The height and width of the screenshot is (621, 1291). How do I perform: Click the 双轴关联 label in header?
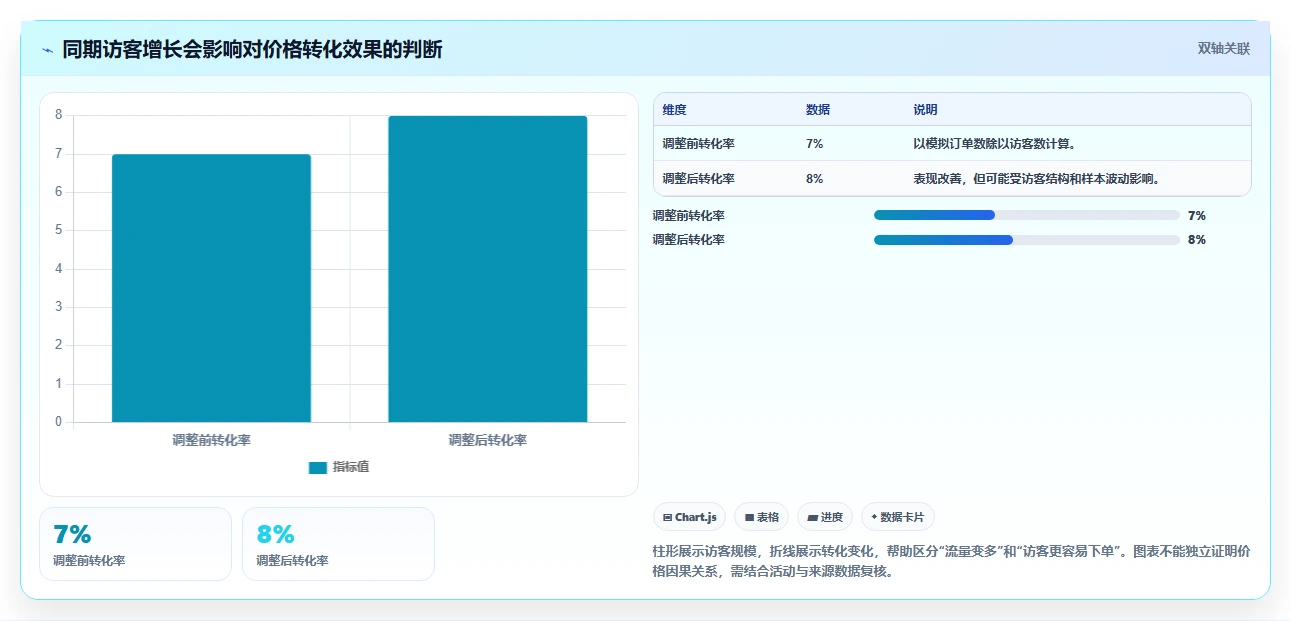click(x=1223, y=48)
